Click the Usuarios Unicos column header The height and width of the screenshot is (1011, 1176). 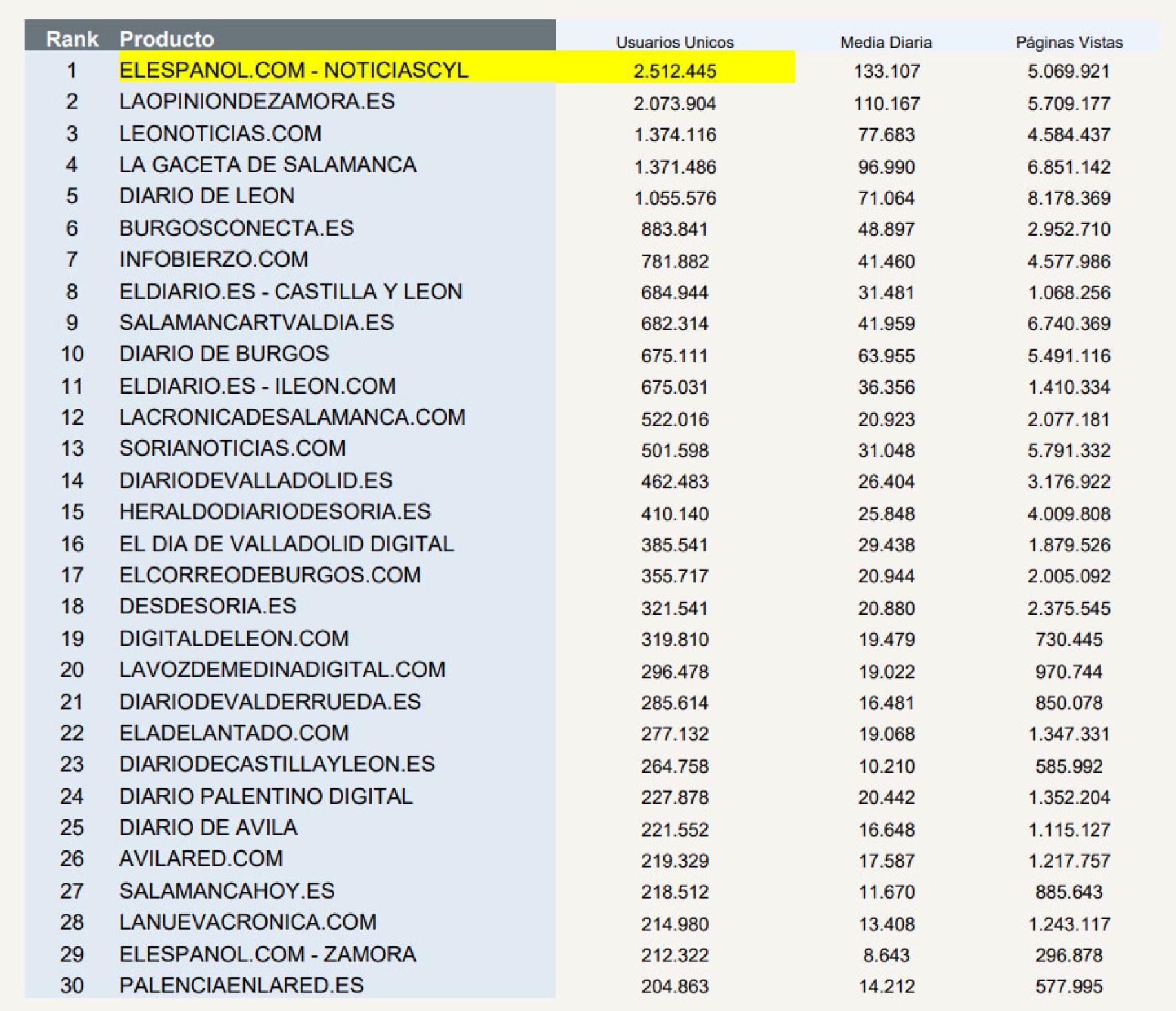(674, 43)
